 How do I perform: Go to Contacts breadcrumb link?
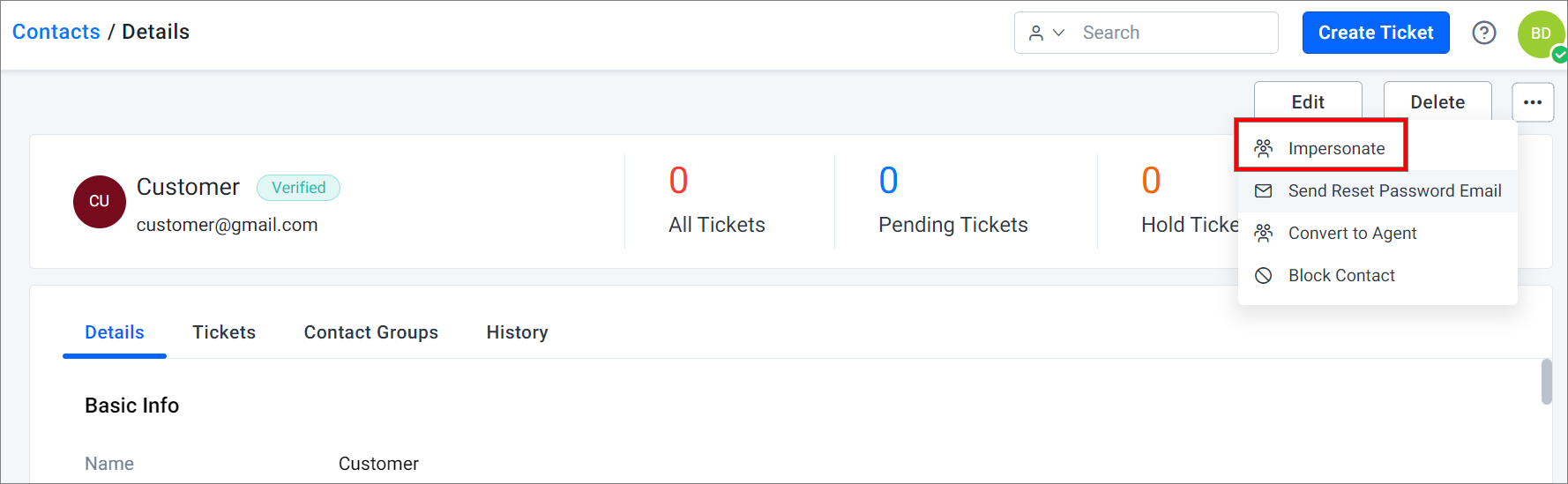[x=56, y=32]
